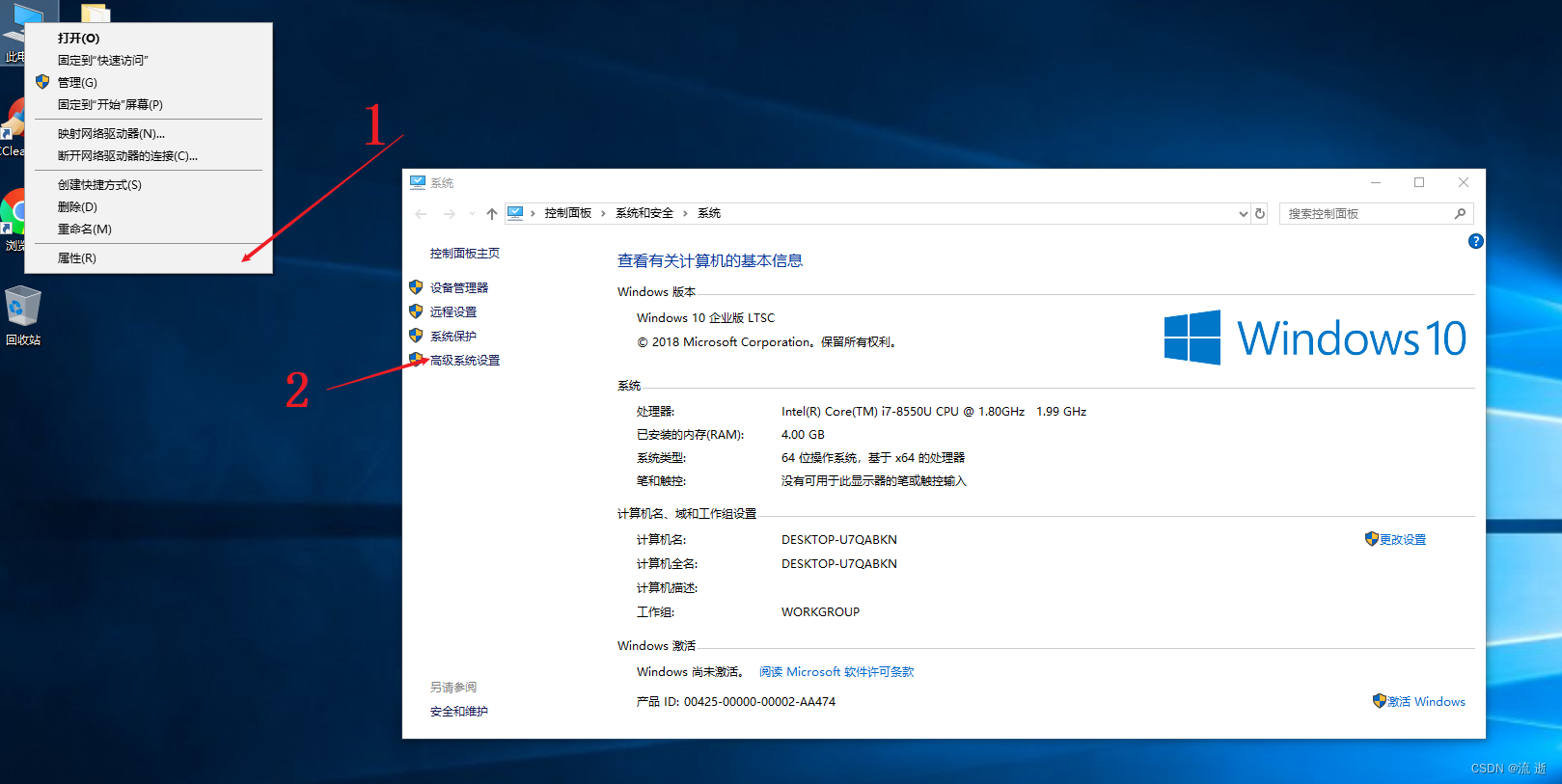1562x784 pixels.
Task: Click the shield icon beside 系统保护
Action: [416, 336]
